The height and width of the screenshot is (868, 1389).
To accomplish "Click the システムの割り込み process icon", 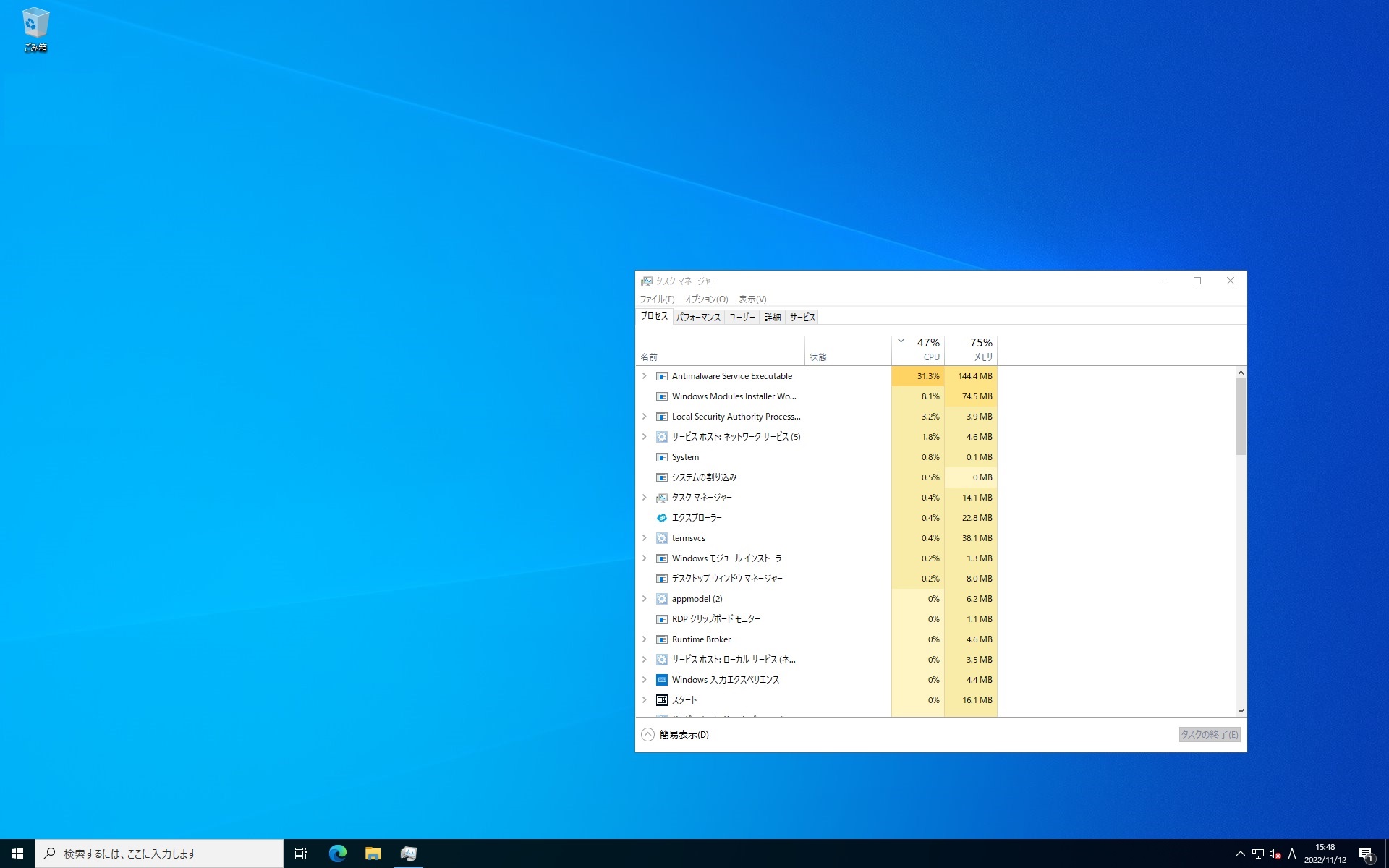I will [661, 477].
